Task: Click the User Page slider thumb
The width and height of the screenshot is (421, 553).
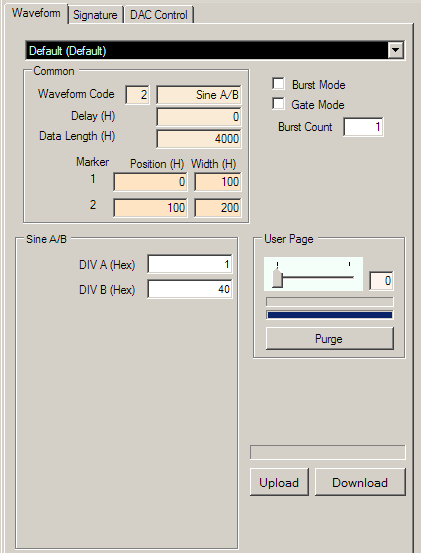Action: [x=277, y=278]
